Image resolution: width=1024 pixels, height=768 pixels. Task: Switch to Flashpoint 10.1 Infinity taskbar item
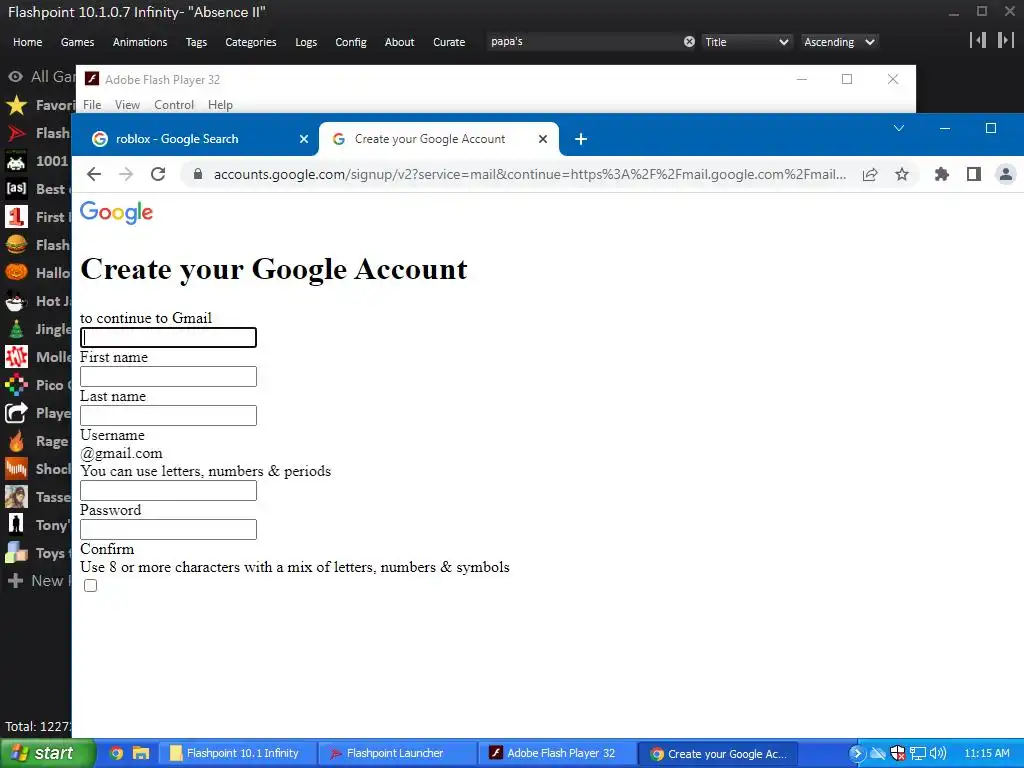point(240,753)
